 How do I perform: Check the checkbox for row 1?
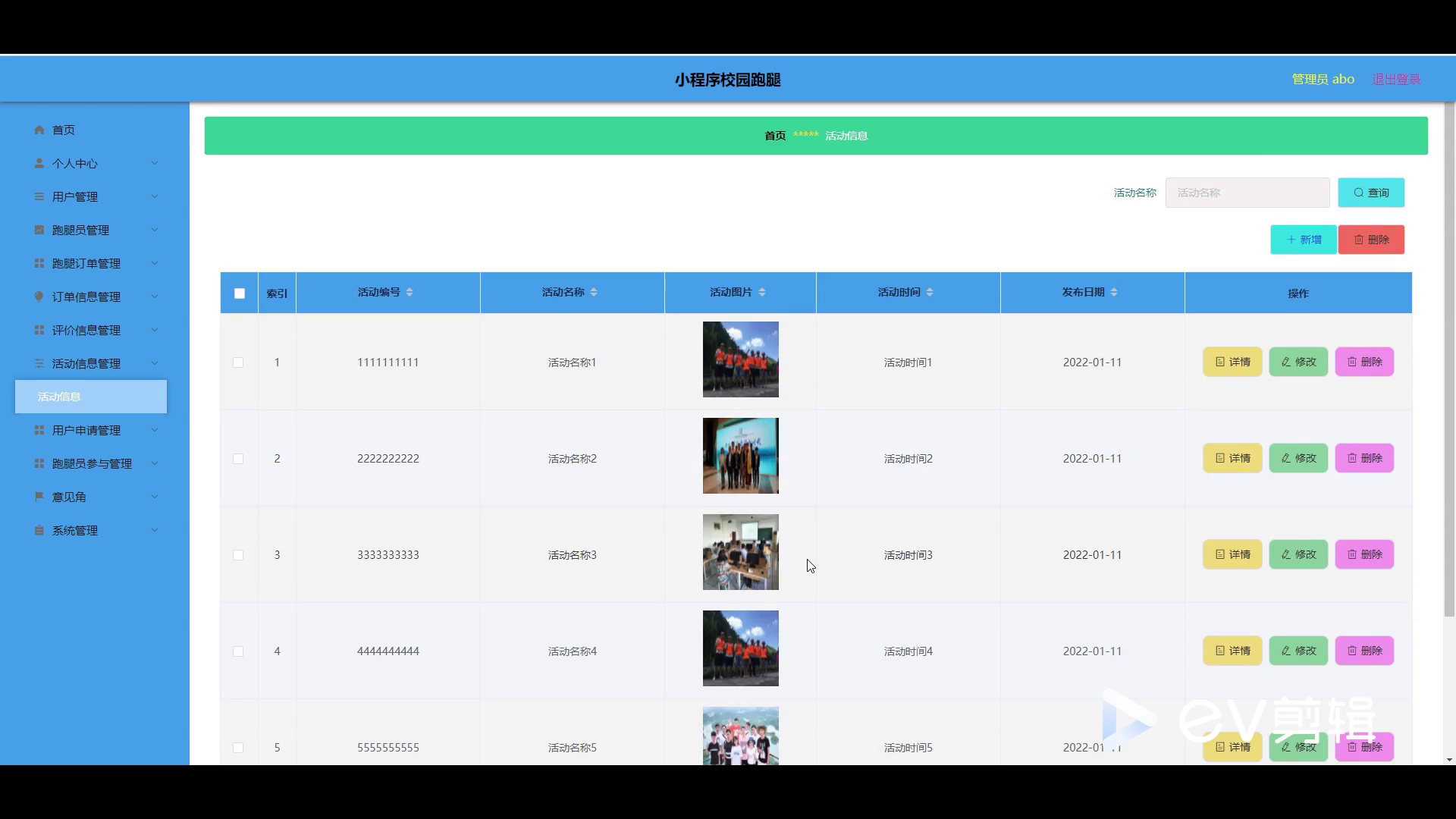coord(238,362)
